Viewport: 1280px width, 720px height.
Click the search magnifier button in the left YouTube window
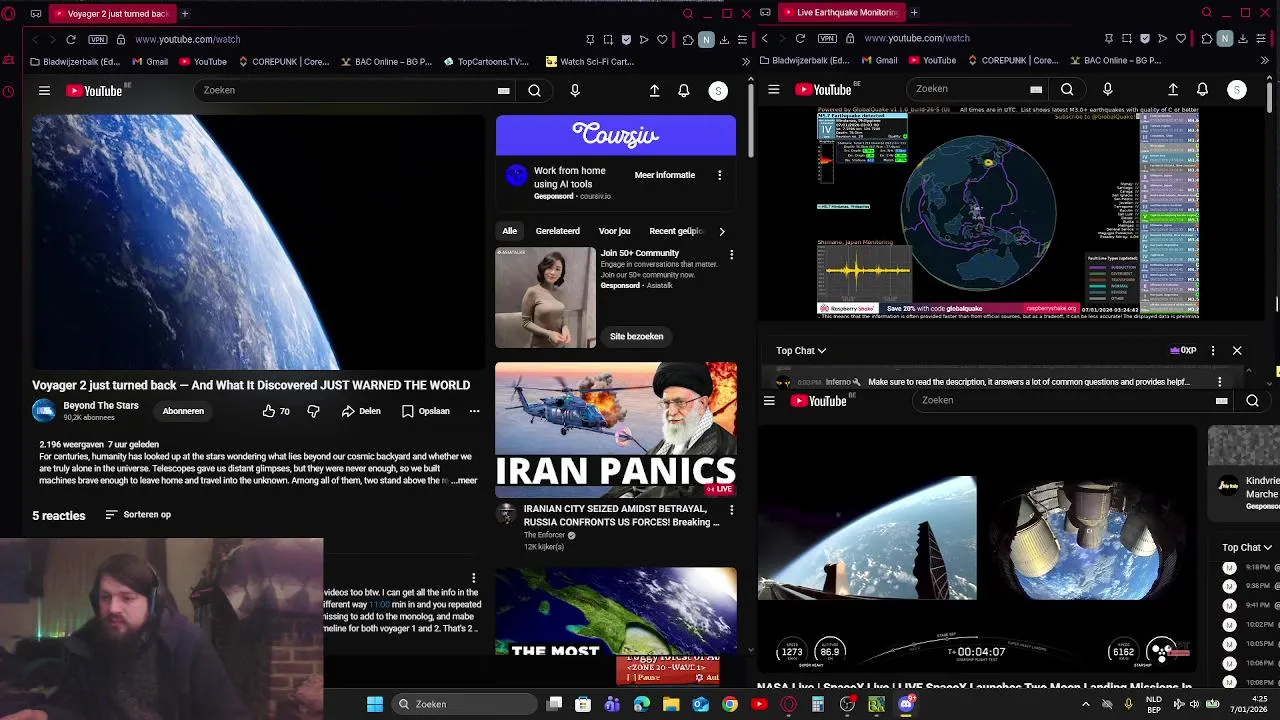[535, 91]
